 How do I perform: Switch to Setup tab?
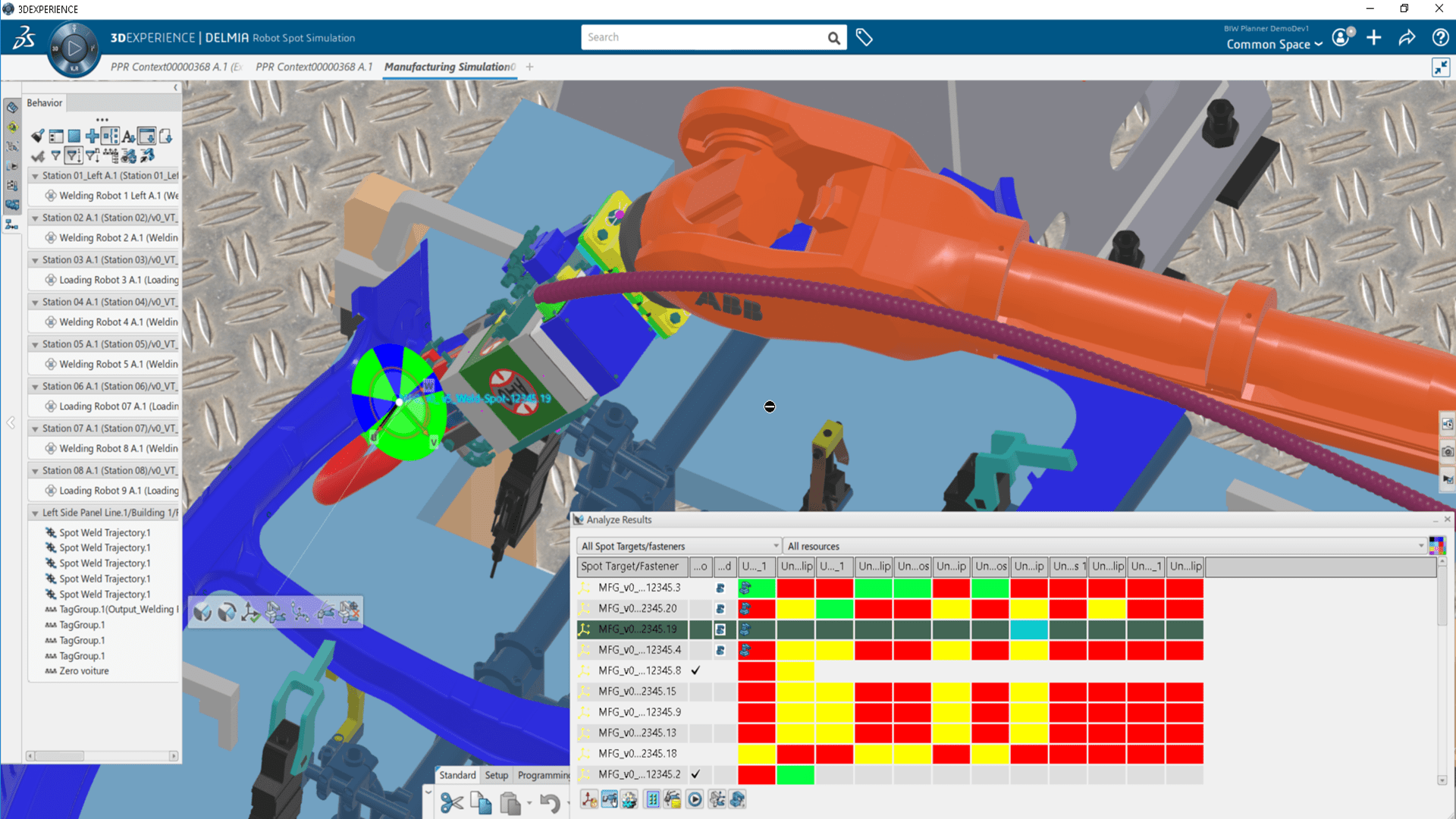(x=497, y=775)
